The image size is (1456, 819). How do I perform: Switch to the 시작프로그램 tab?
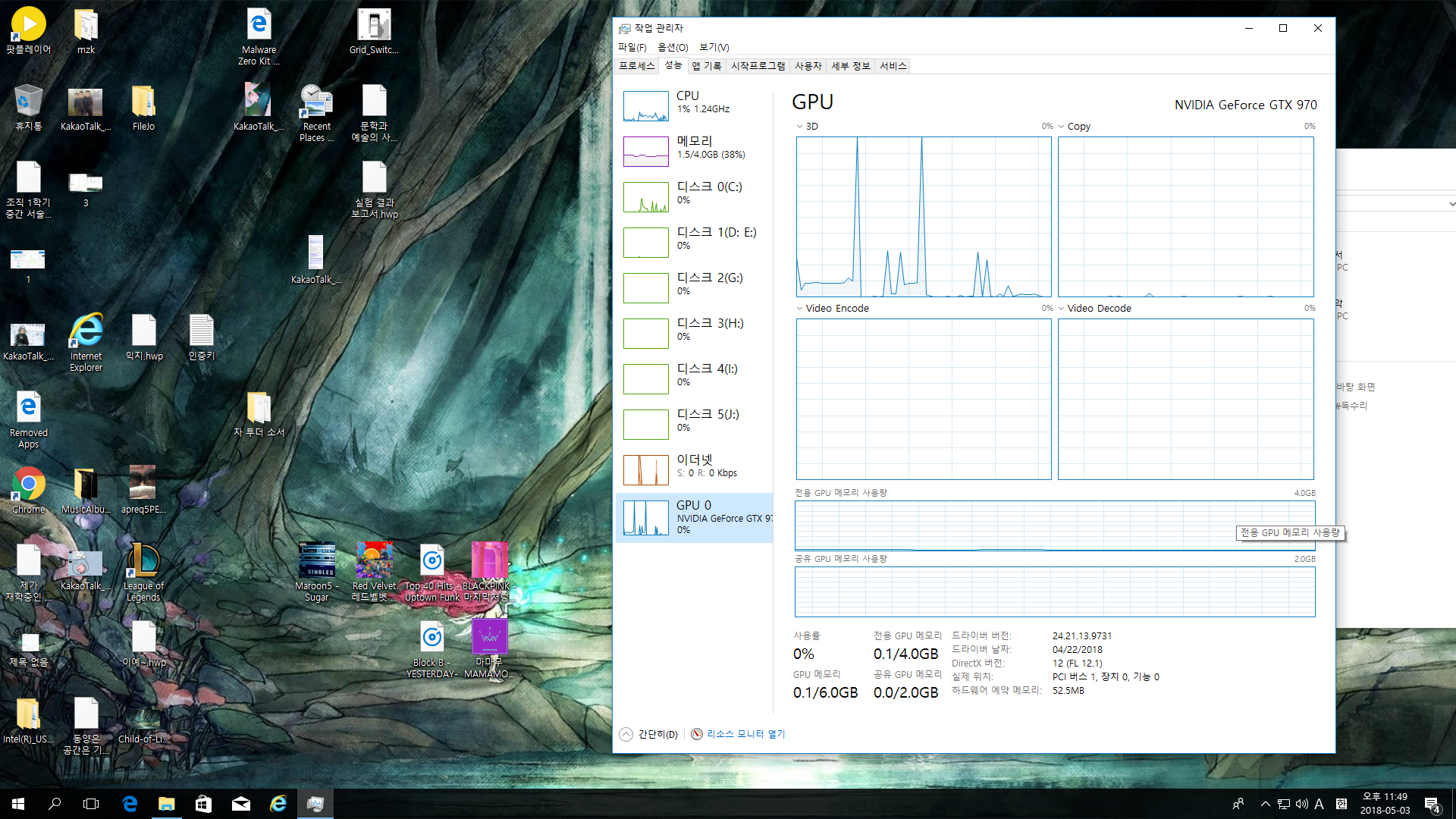click(758, 66)
